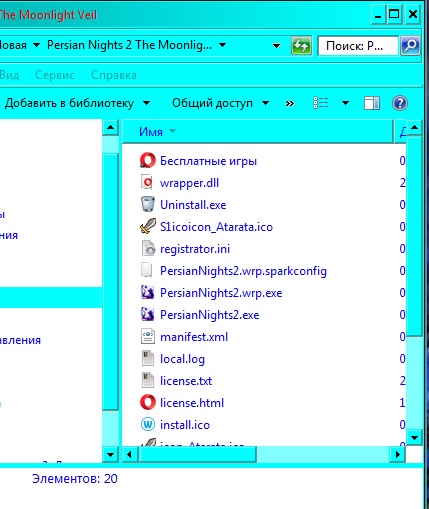
Task: Click the horizontal scrollbar thumb
Action: click(x=197, y=454)
